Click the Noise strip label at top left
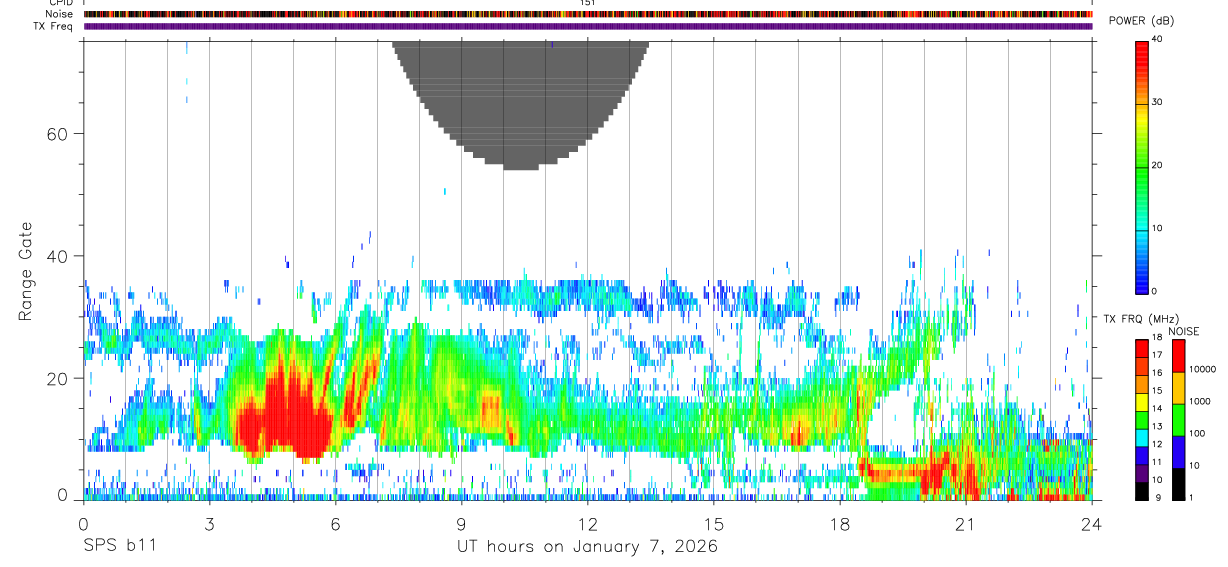The width and height of the screenshot is (1228, 567). [x=59, y=14]
